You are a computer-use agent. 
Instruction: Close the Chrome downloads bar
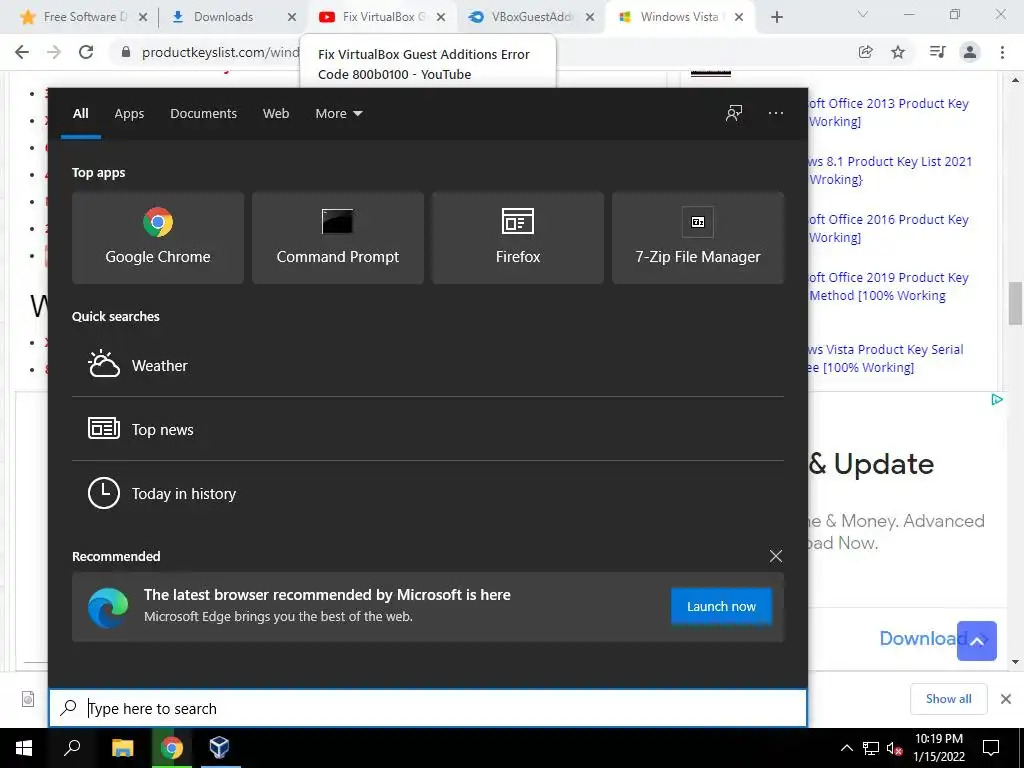pyautogui.click(x=1006, y=699)
